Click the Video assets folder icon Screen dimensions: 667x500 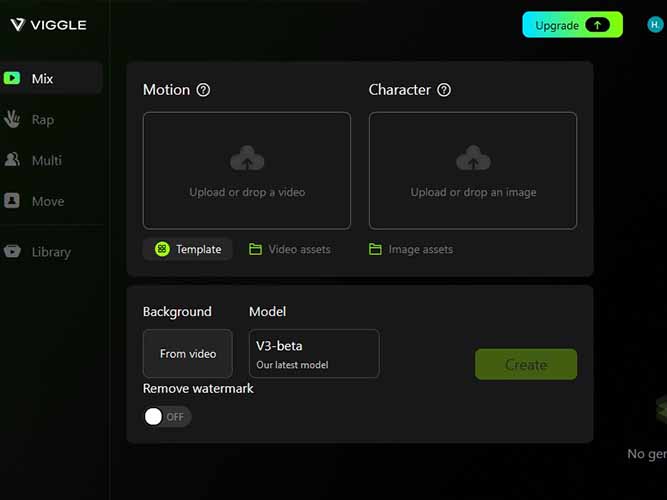[x=255, y=249]
